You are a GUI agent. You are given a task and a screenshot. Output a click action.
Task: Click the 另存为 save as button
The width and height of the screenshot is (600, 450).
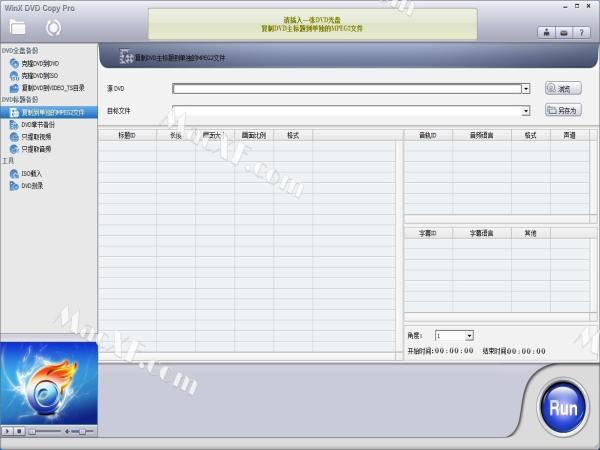[563, 110]
